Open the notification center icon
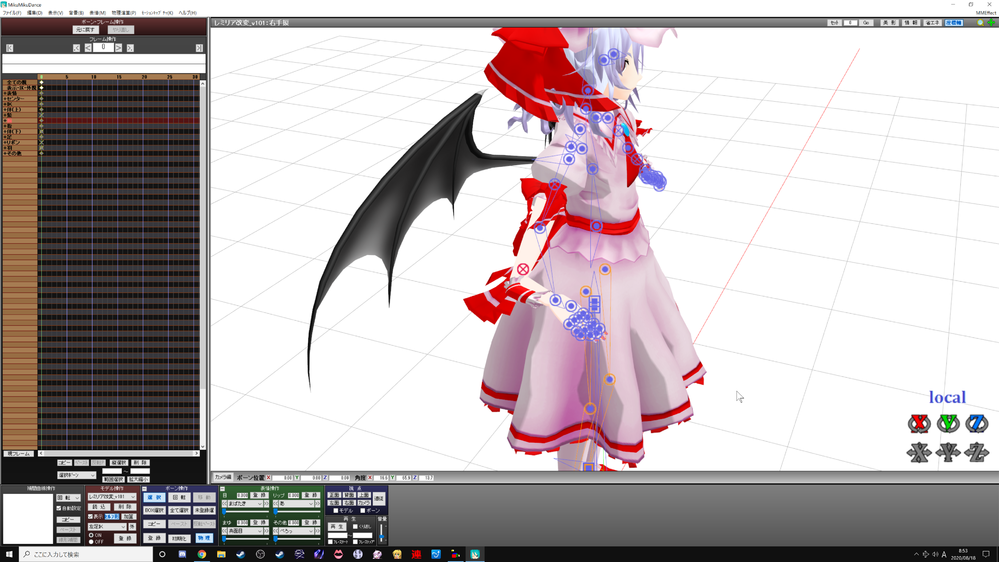999x562 pixels. click(x=986, y=554)
